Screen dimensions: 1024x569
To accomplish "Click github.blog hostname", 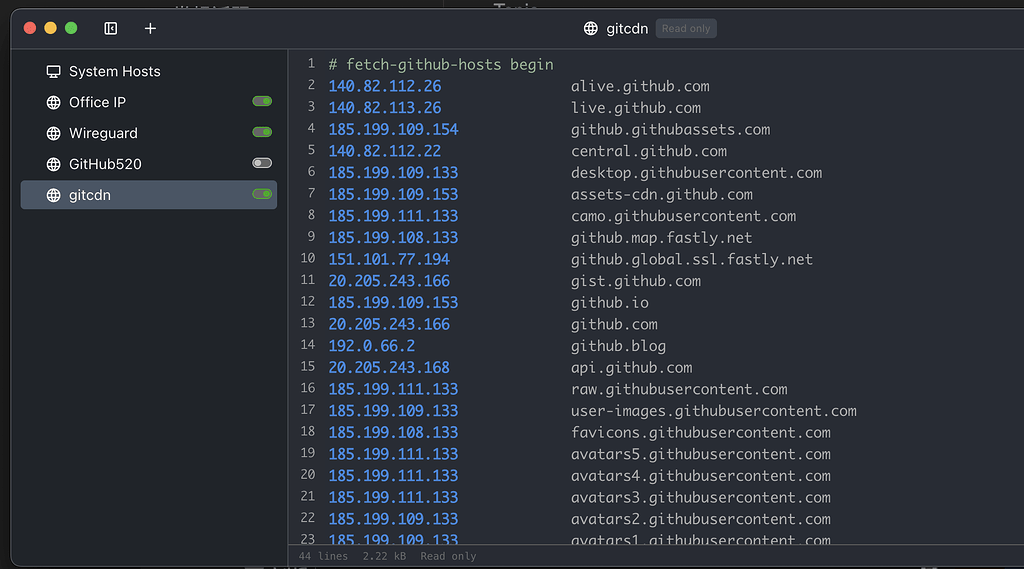I will coord(618,346).
